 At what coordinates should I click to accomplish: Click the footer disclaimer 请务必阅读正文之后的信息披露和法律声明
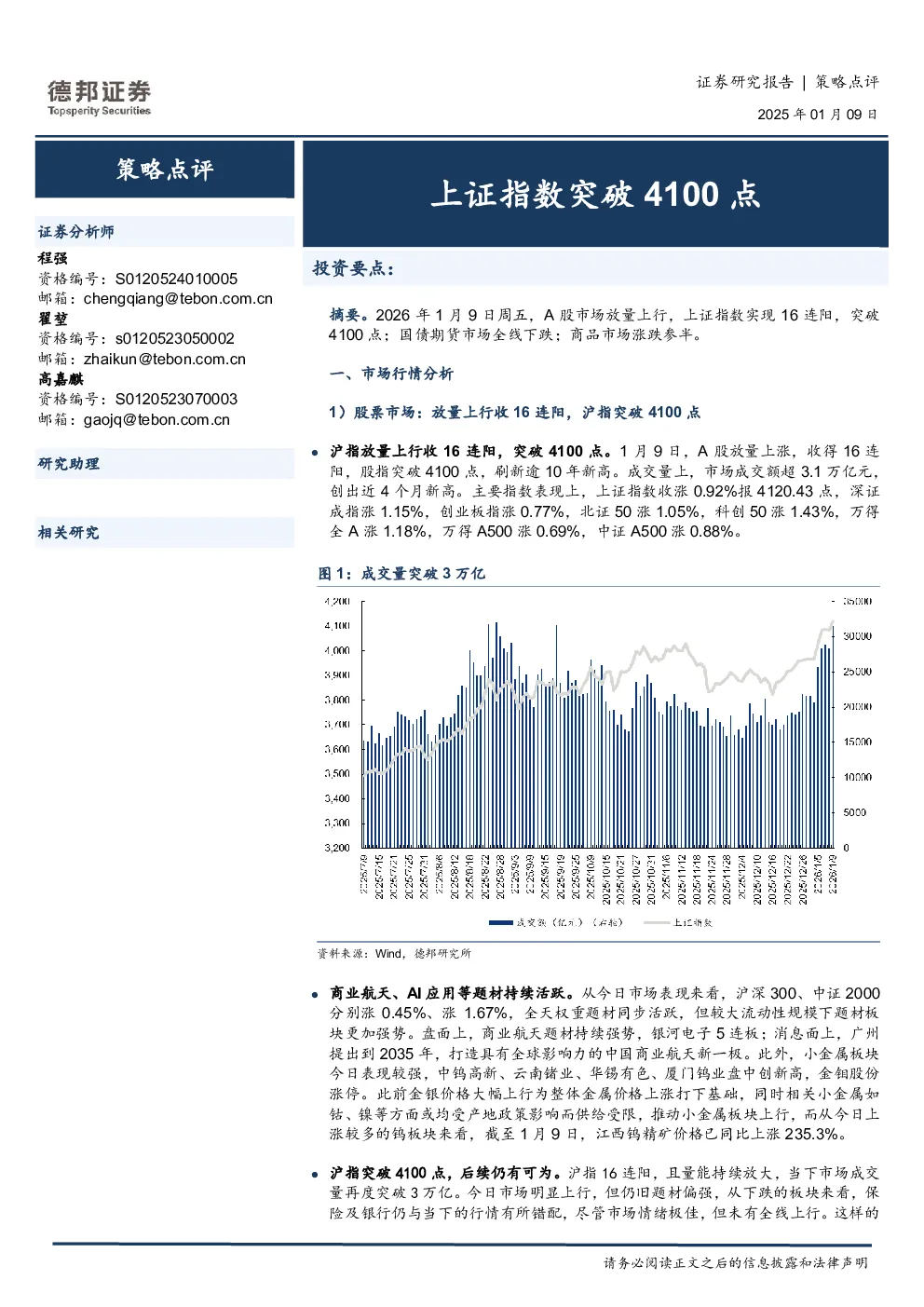tap(736, 1263)
